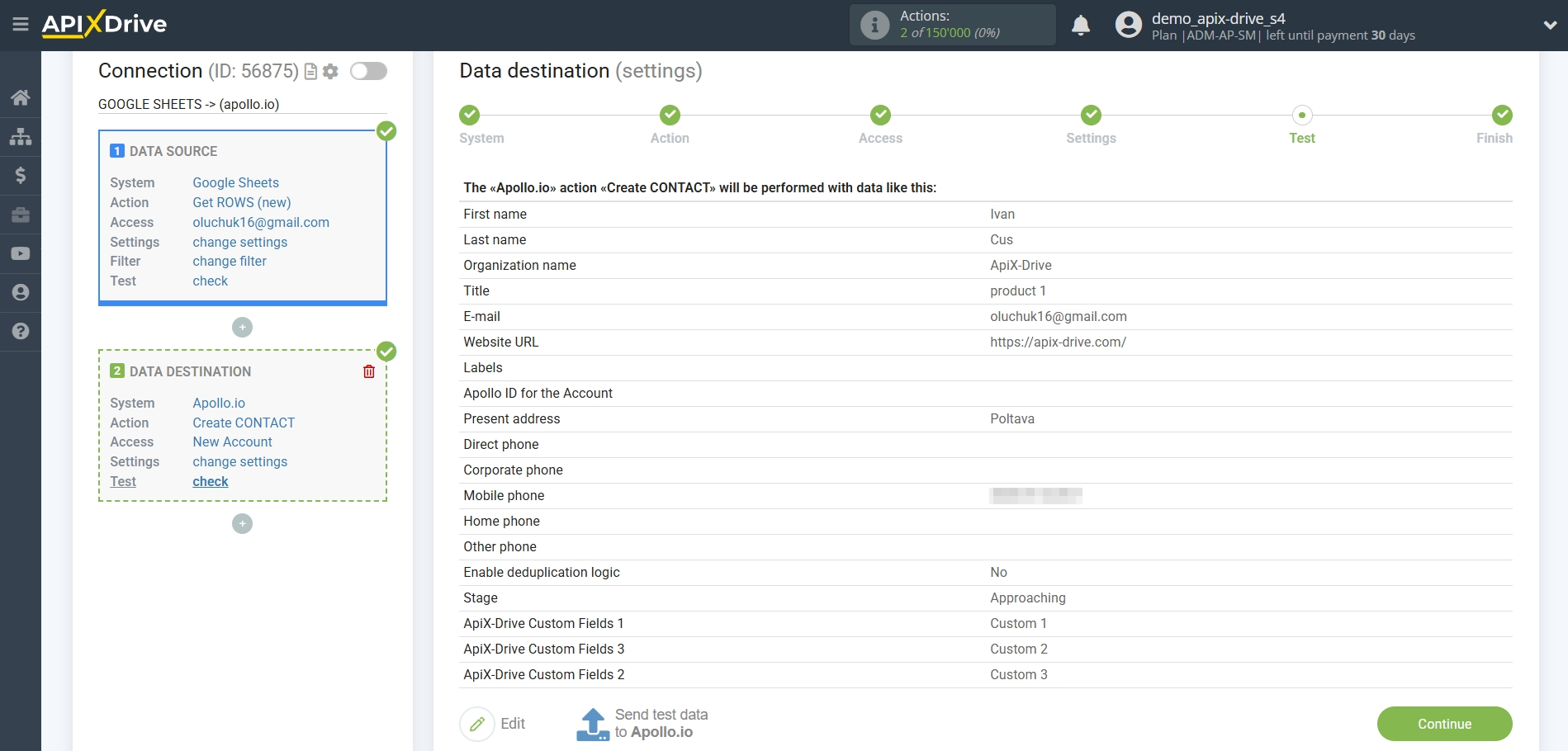Click the change filter link in Data Source

[x=229, y=261]
